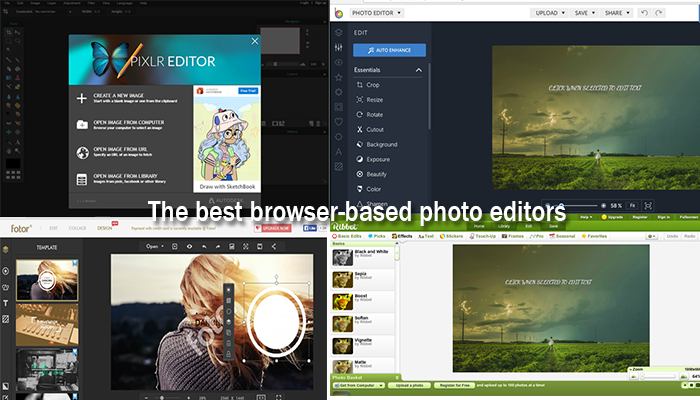Click Open Image from URL globe icon
The width and height of the screenshot is (700, 400).
[84, 153]
